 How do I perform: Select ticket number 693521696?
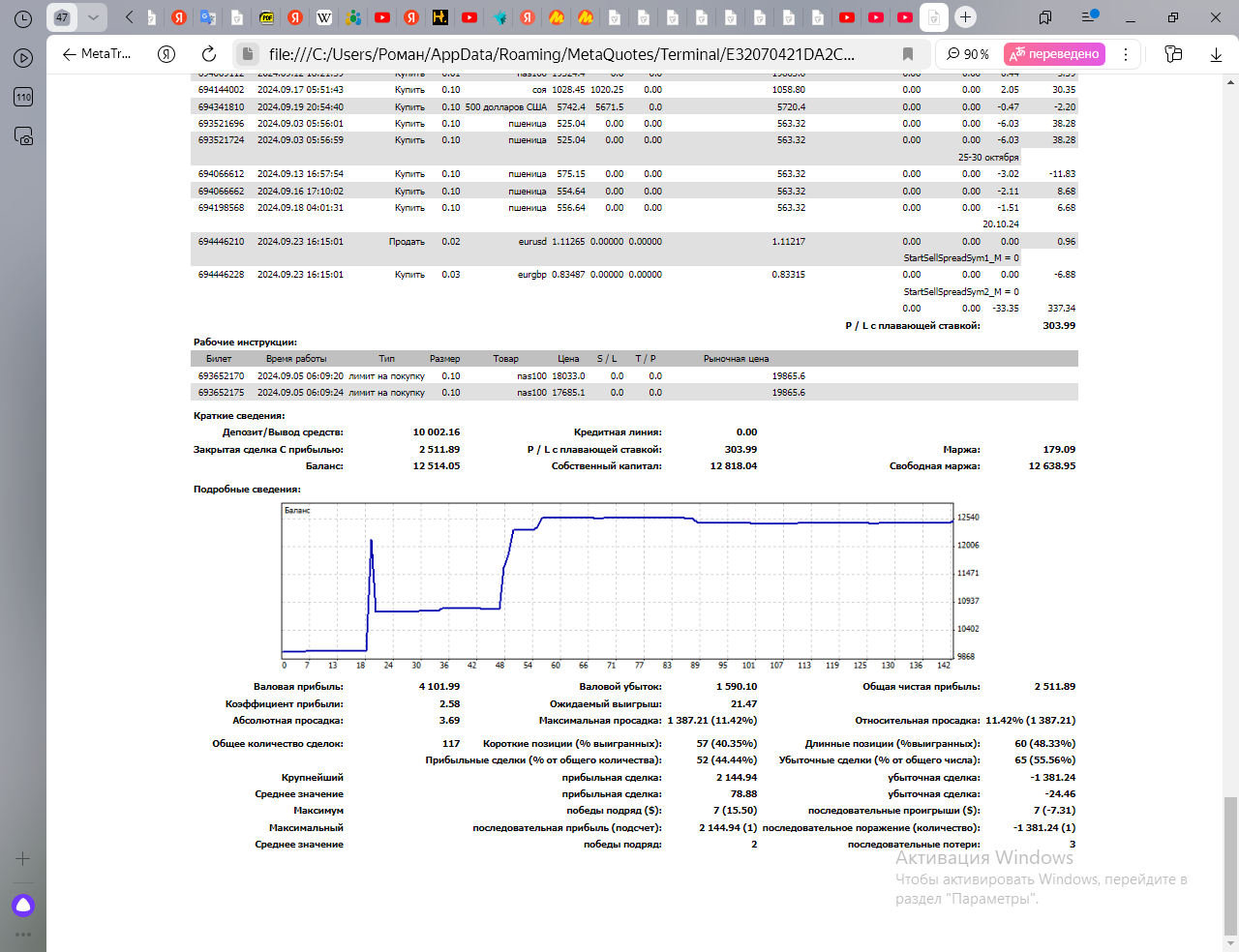[222, 124]
